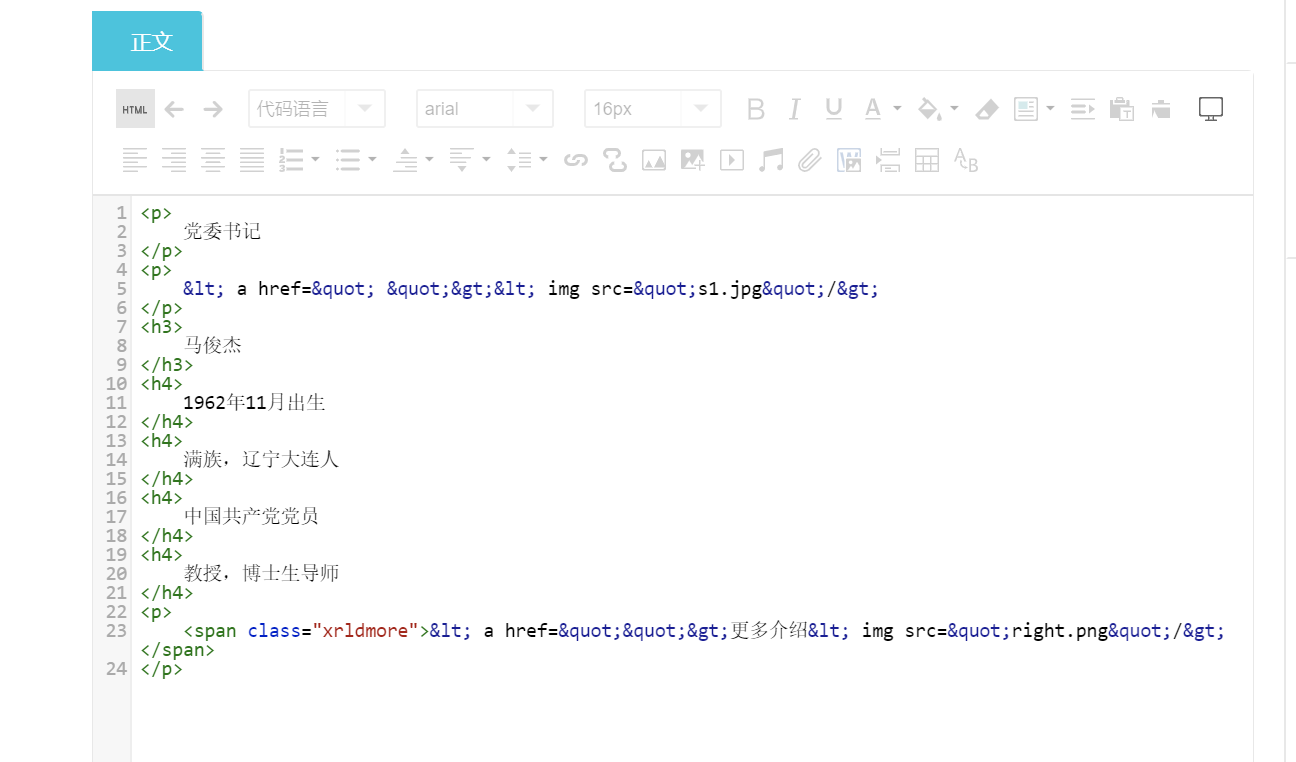Click the "xrldmore" class value
The image size is (1296, 762).
[x=366, y=631]
